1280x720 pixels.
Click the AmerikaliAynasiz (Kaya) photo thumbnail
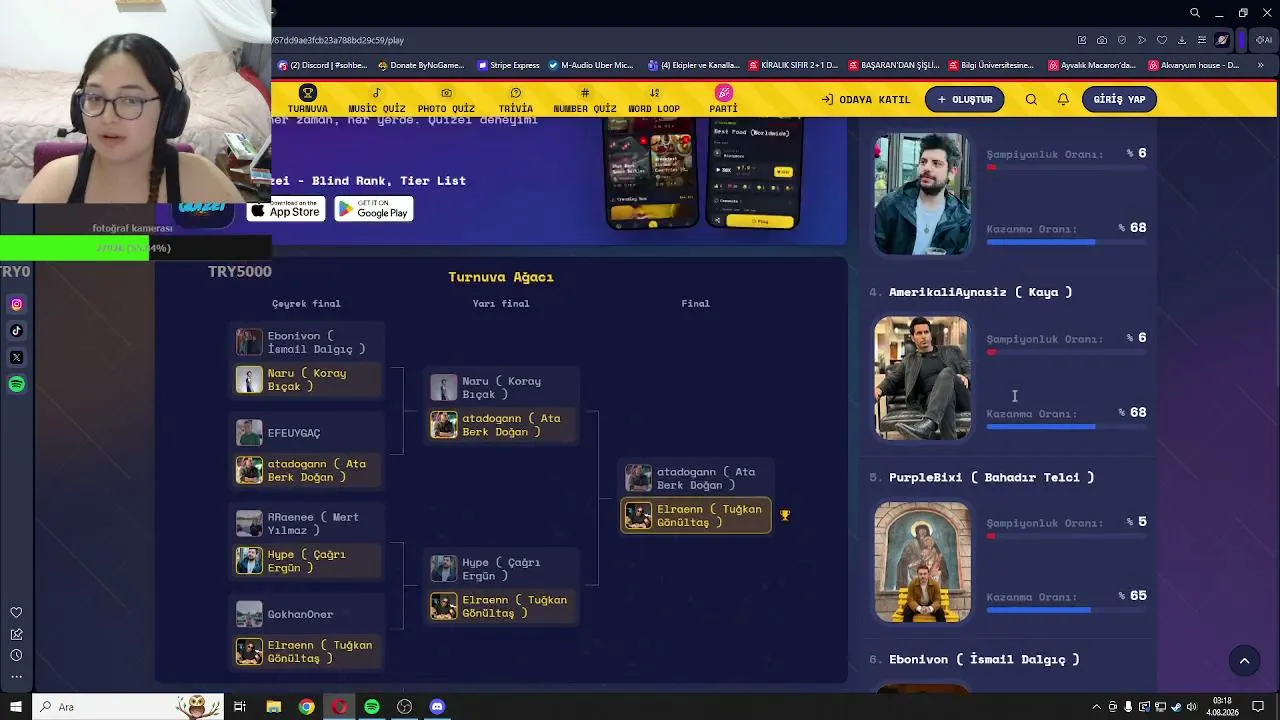coord(922,378)
